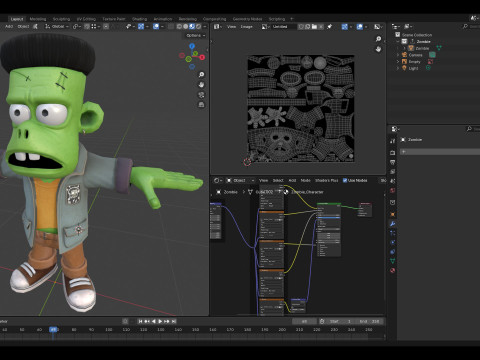The width and height of the screenshot is (480, 360).
Task: Toggle viewport gizmos display
Action: point(141,26)
